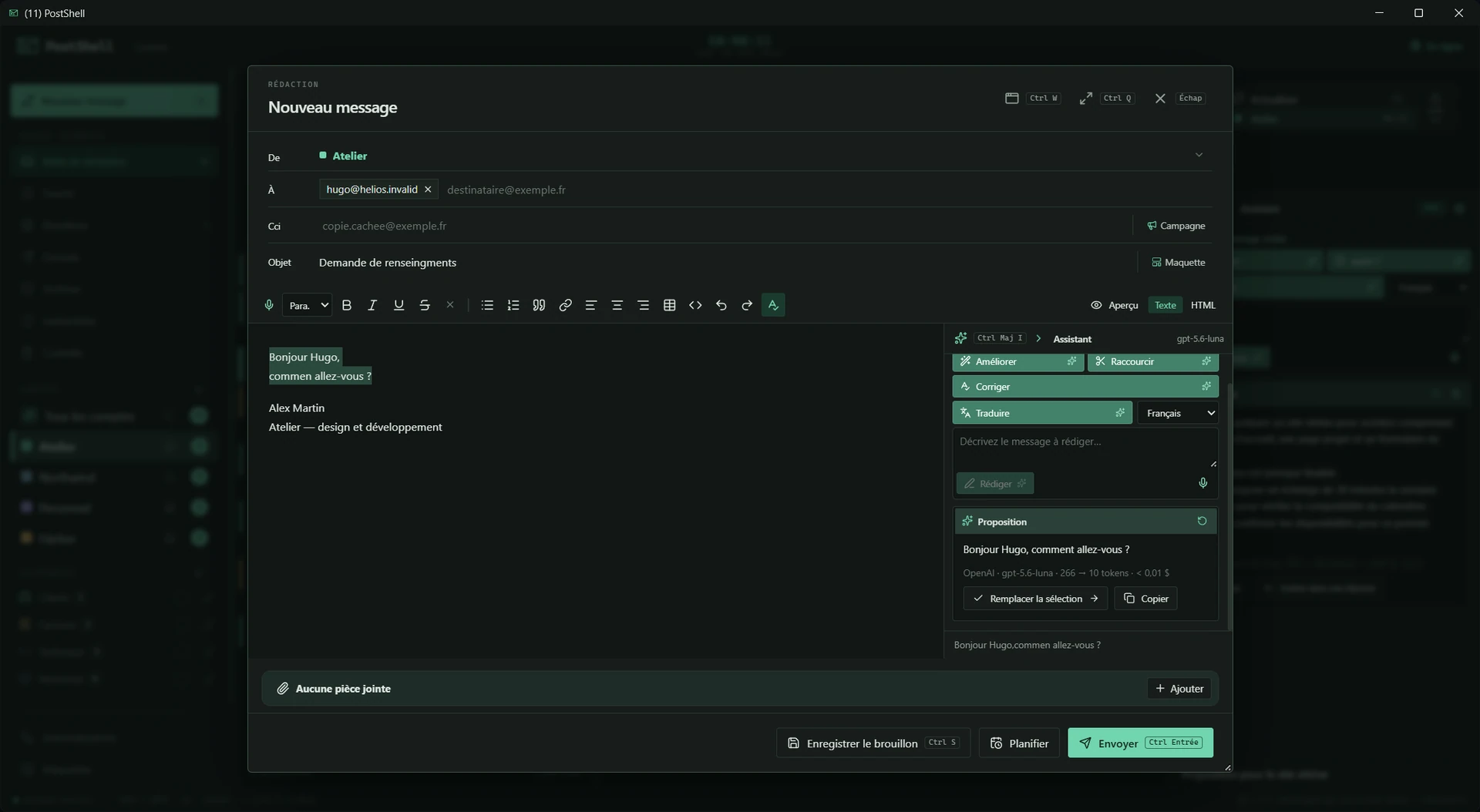Toggle underline formatting
The width and height of the screenshot is (1480, 812).
click(x=399, y=305)
